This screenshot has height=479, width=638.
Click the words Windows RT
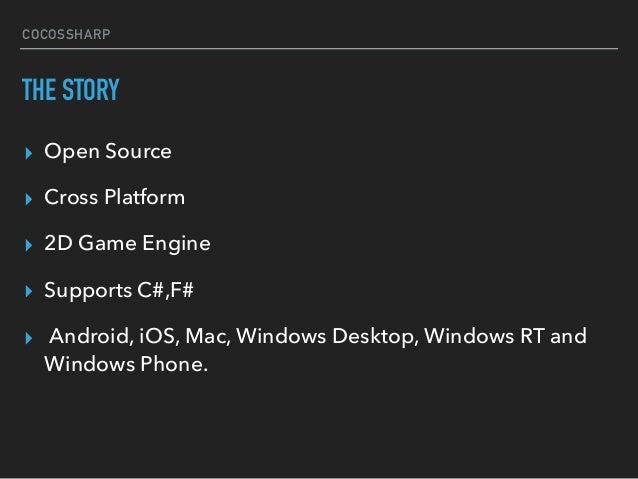click(484, 336)
